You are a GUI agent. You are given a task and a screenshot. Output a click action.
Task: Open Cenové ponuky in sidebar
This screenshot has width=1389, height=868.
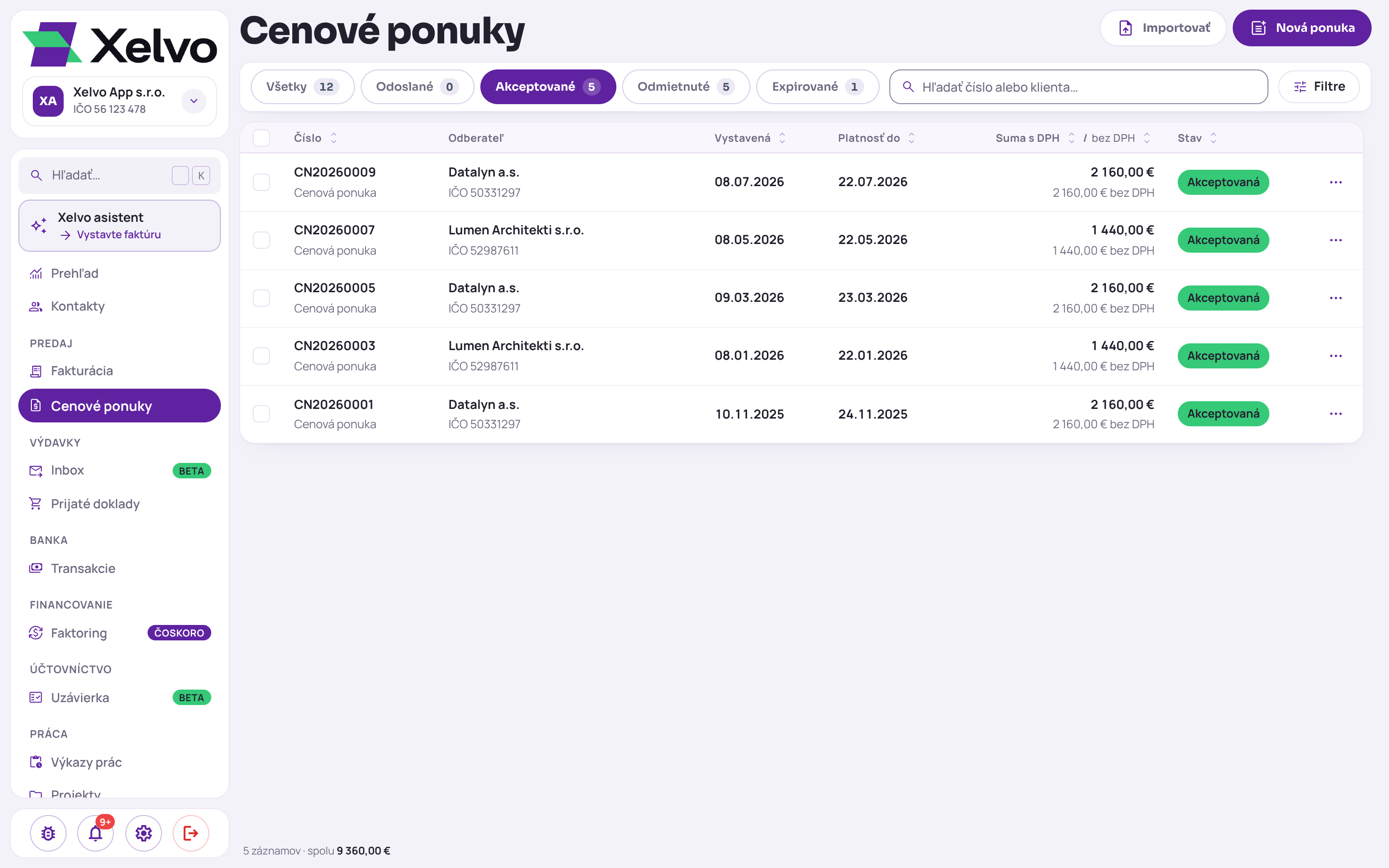click(120, 406)
